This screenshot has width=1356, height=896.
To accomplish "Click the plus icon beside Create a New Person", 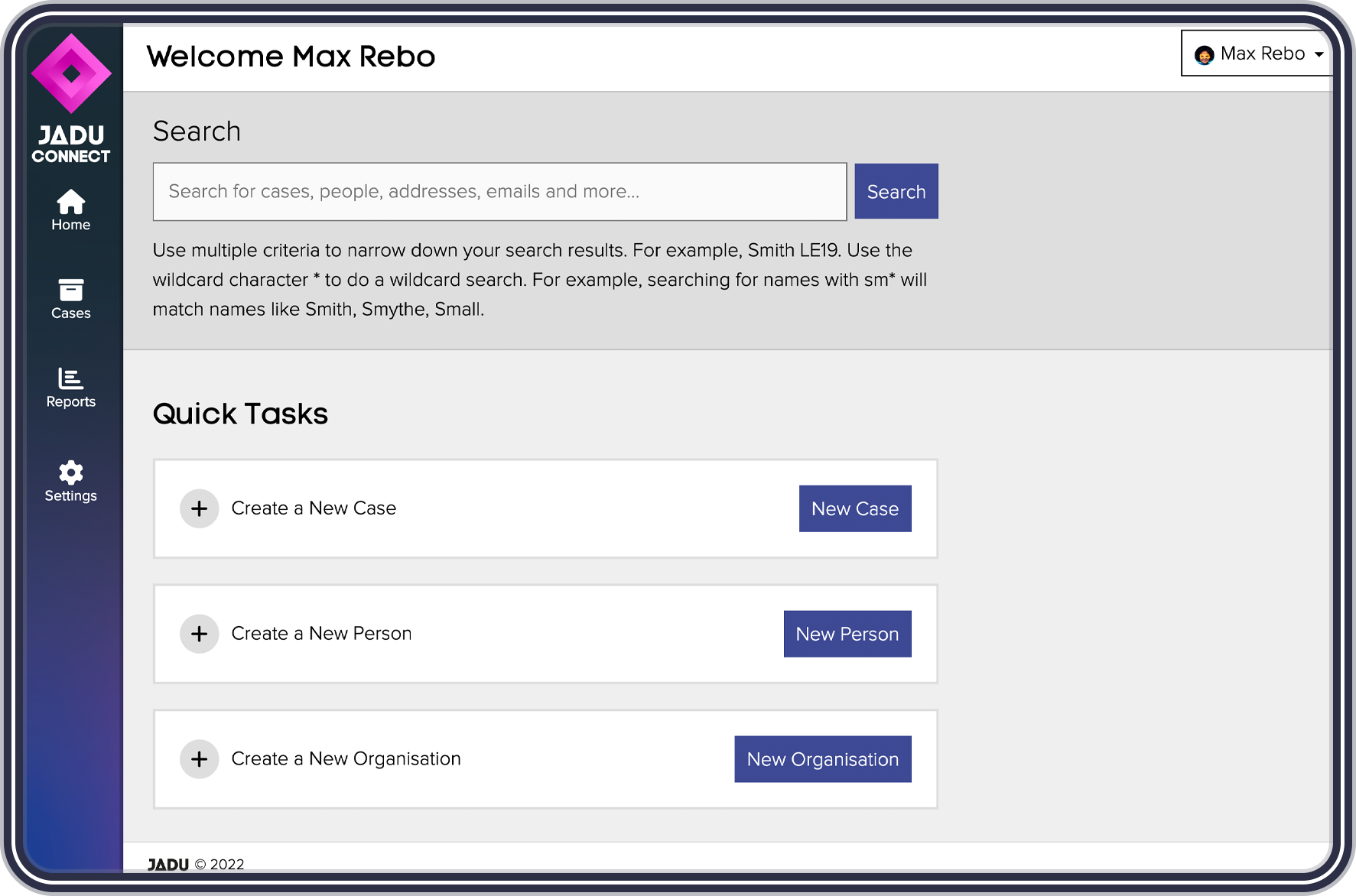I will click(200, 634).
